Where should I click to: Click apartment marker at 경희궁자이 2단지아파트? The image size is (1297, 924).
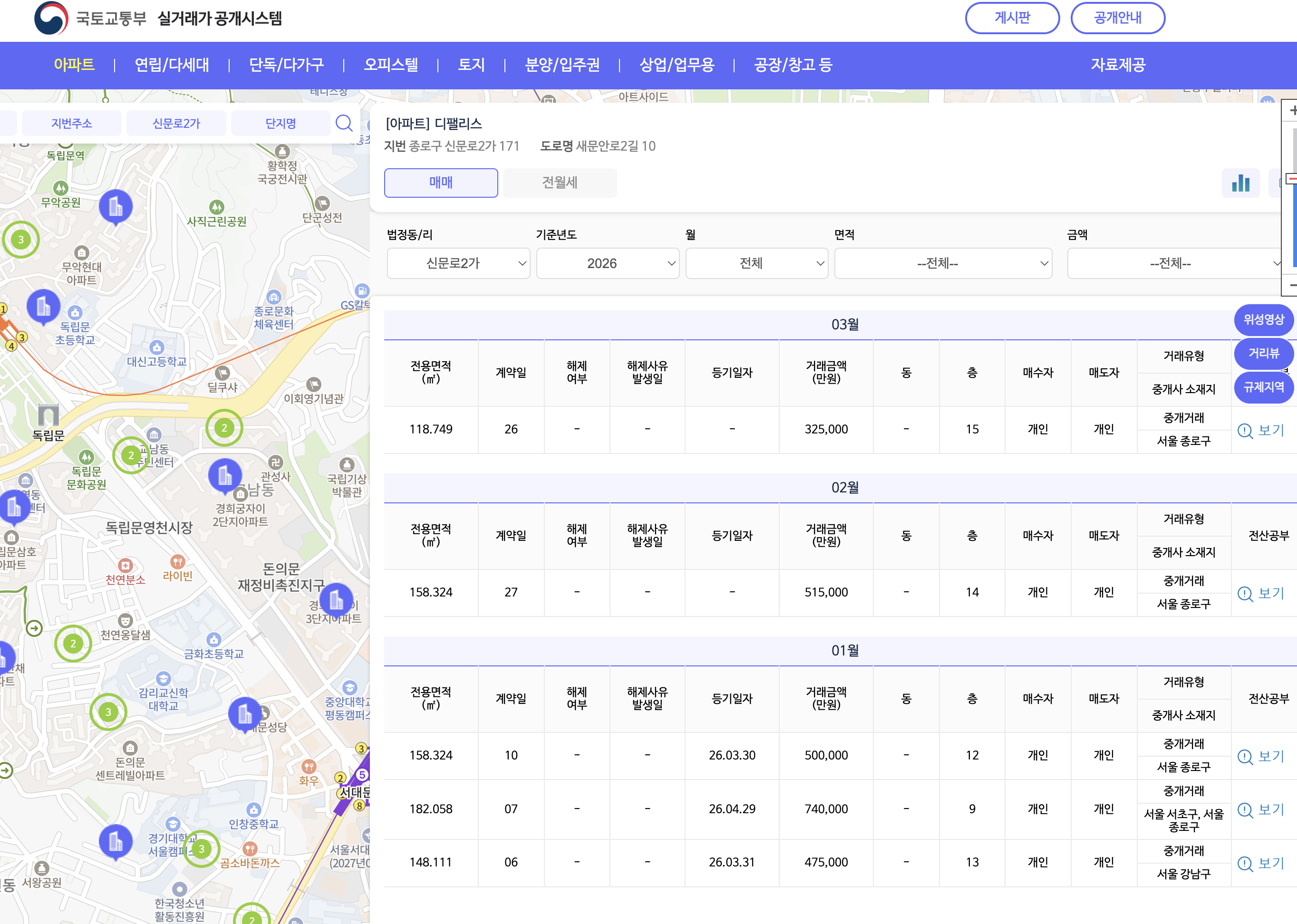[225, 476]
